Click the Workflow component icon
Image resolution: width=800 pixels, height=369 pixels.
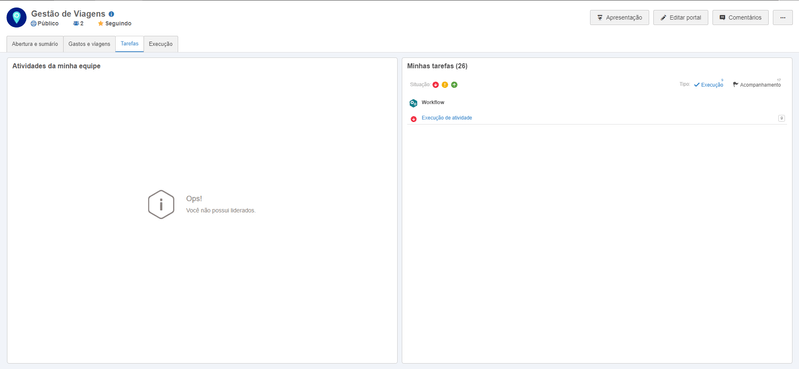coord(413,103)
